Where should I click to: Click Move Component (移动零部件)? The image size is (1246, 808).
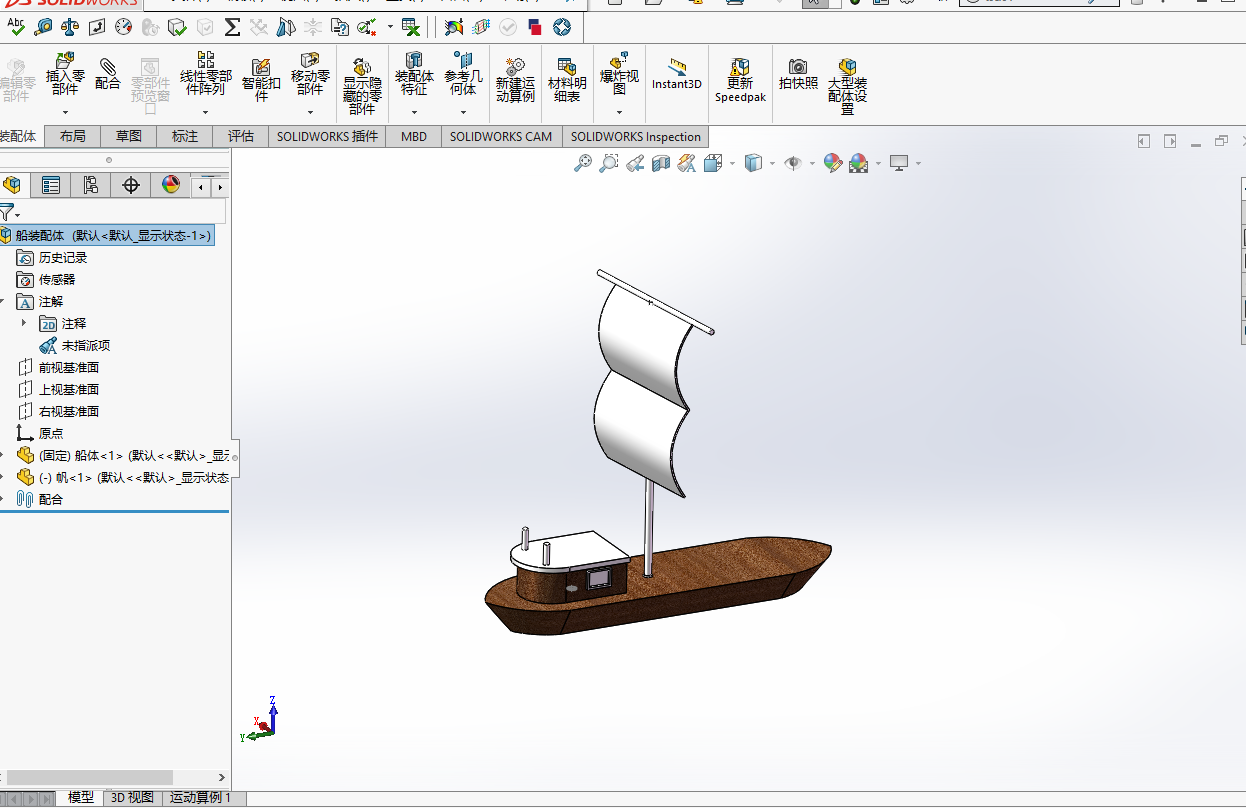310,75
